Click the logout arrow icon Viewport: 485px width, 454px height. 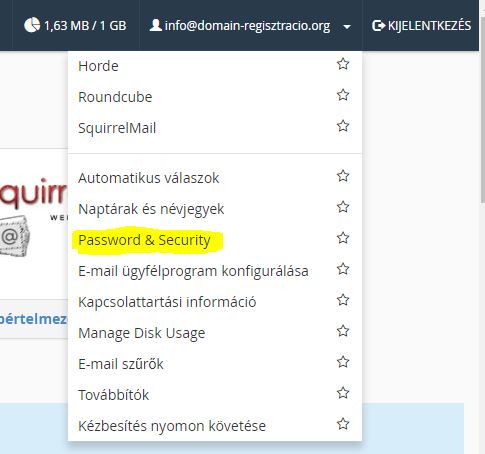[378, 26]
